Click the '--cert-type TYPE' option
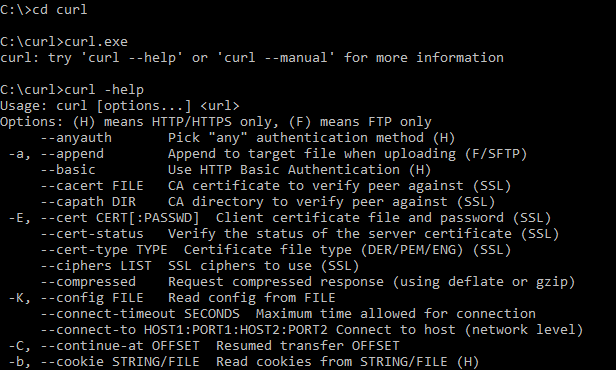616x370 pixels. 104,250
